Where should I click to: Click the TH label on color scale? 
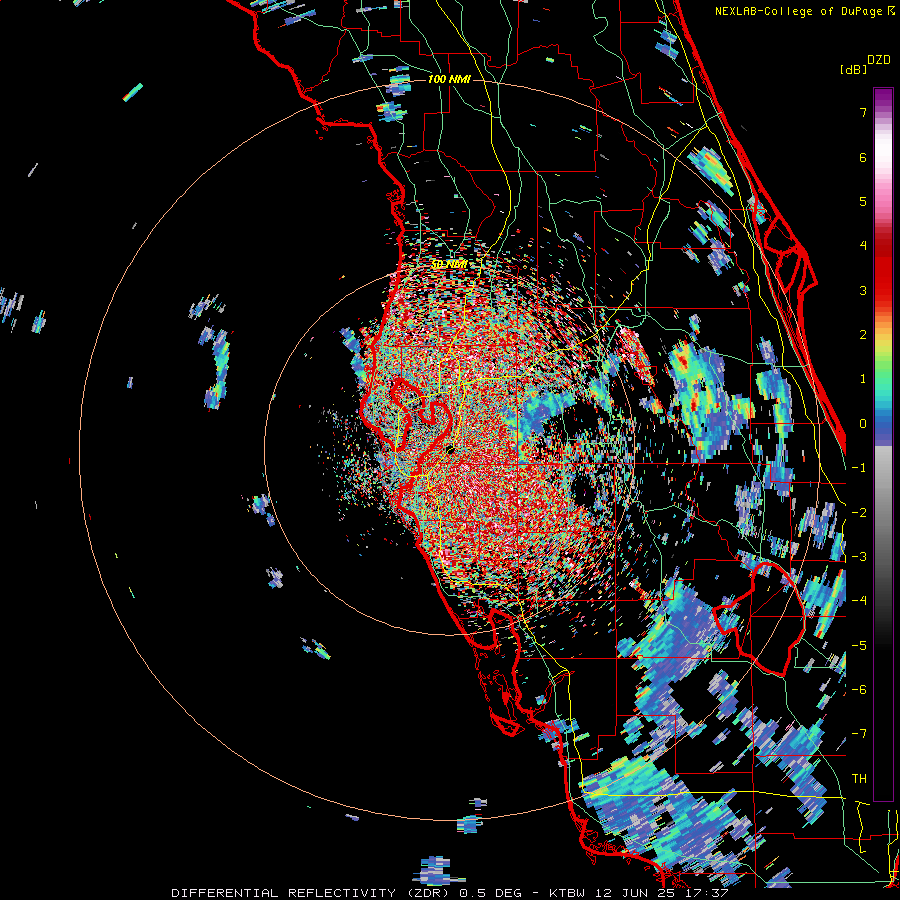(x=859, y=779)
